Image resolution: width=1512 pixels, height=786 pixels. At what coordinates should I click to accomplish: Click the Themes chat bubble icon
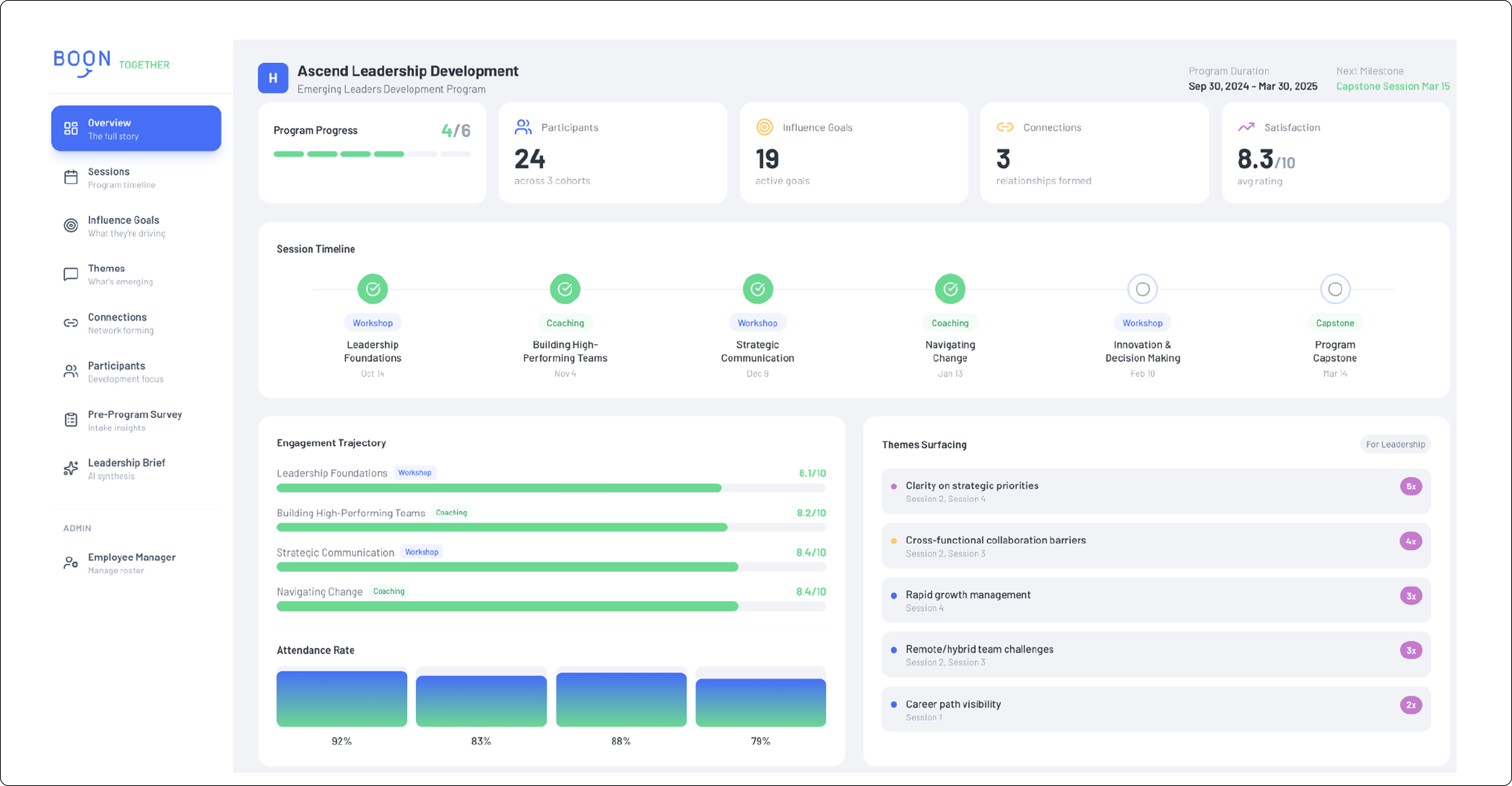[x=70, y=275]
